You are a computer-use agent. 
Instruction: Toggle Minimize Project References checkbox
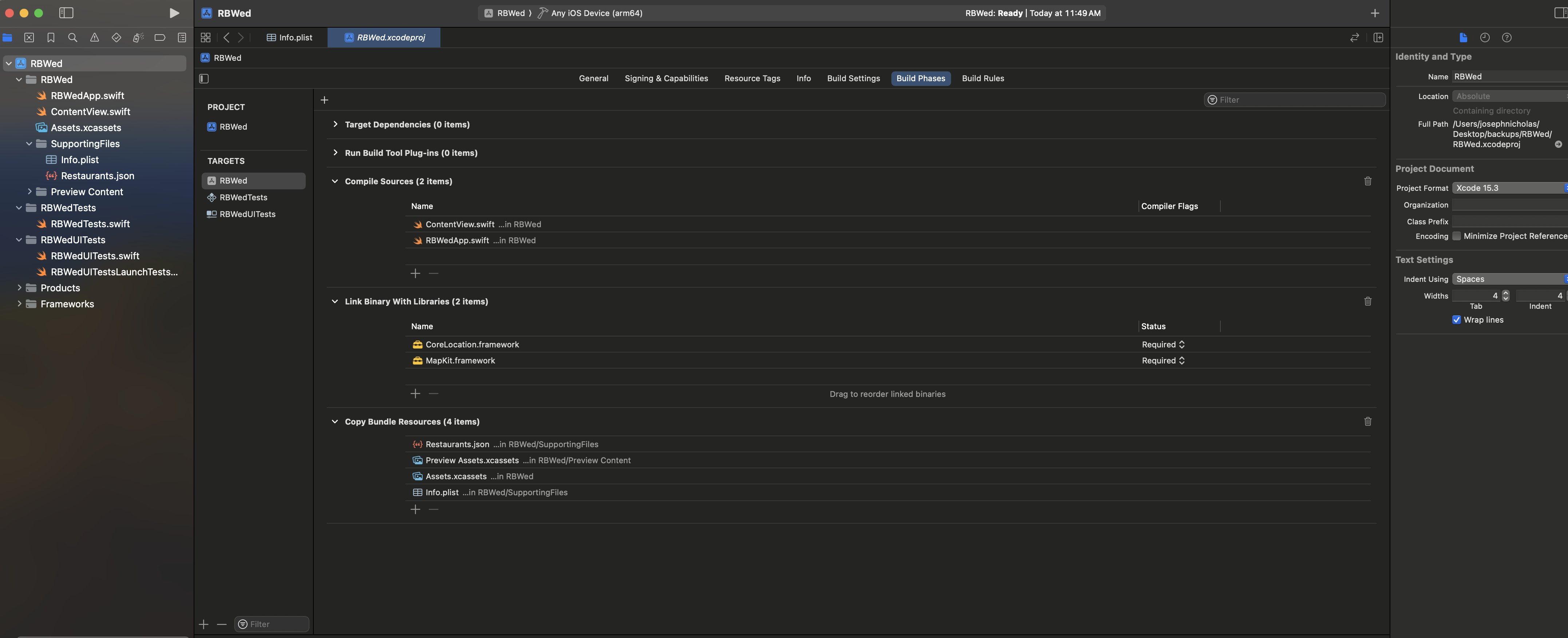pyautogui.click(x=1457, y=236)
